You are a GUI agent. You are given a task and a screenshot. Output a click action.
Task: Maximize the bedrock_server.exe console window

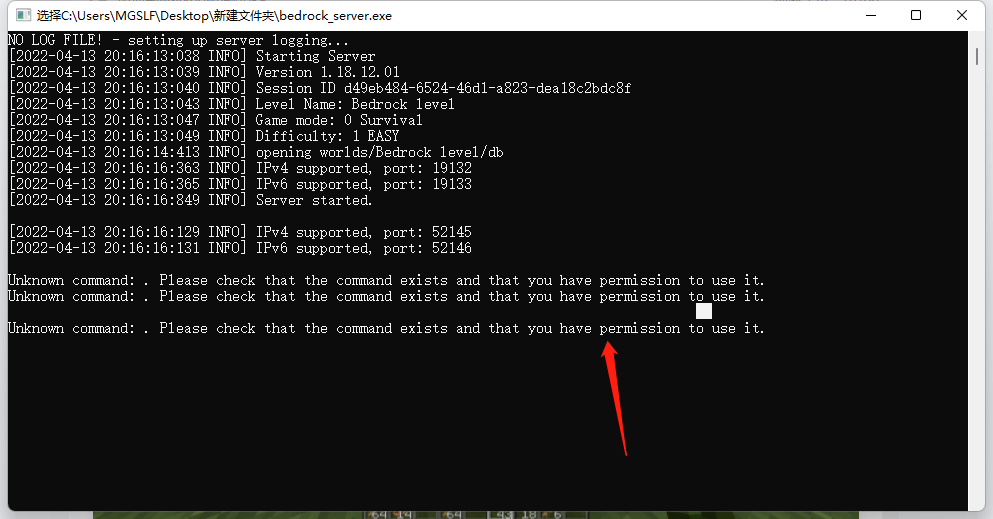point(916,15)
